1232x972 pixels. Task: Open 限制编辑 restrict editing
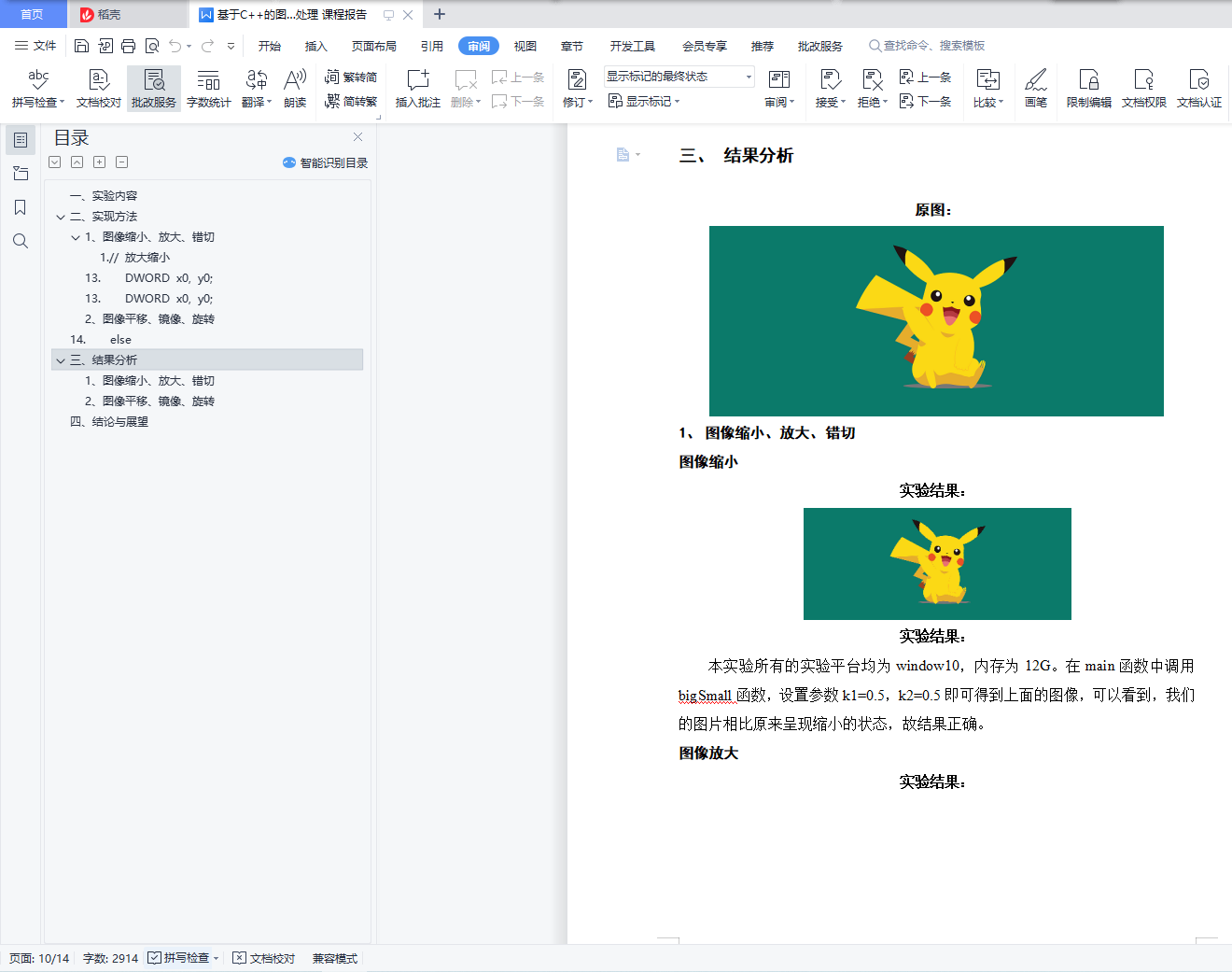[x=1089, y=89]
